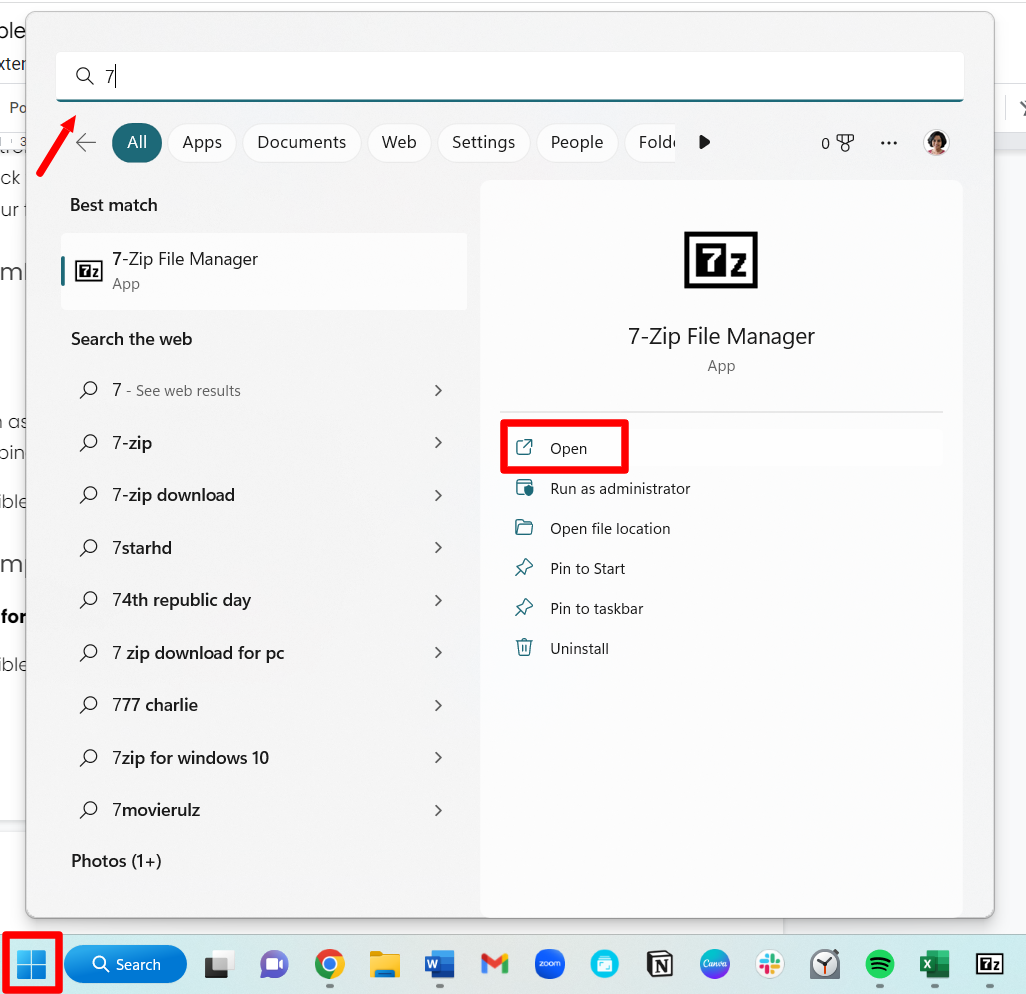This screenshot has width=1026, height=994.
Task: Run 7-Zip as administrator
Action: pos(721,489)
